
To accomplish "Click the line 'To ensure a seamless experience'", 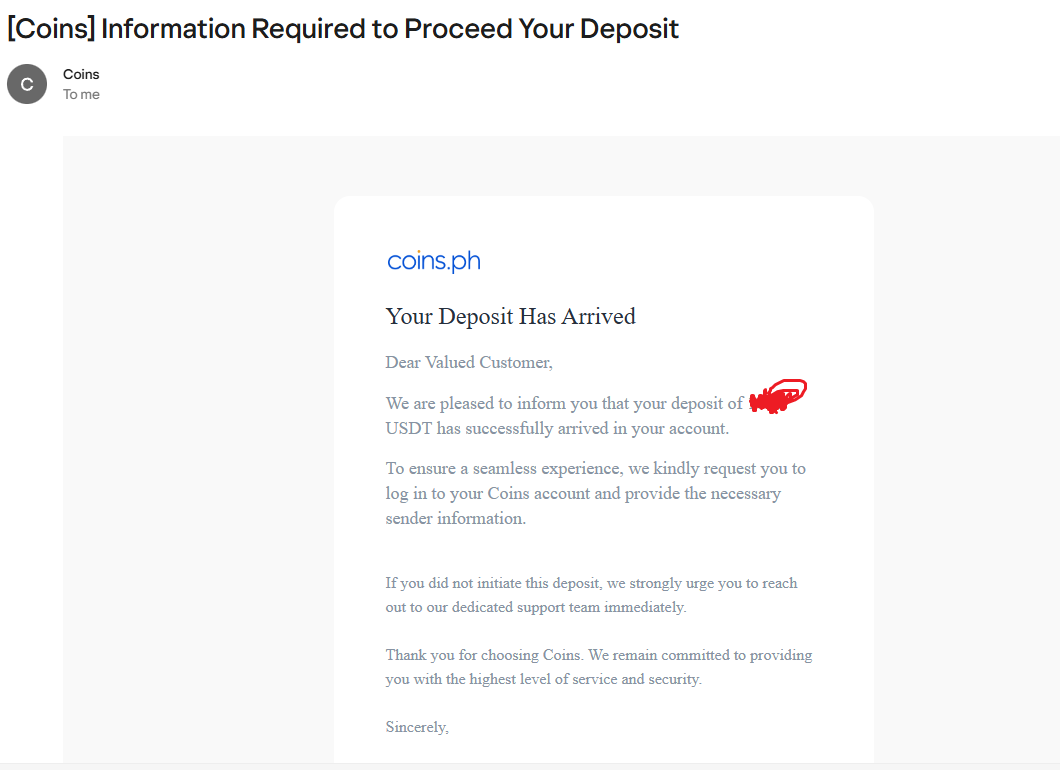I will pos(596,468).
